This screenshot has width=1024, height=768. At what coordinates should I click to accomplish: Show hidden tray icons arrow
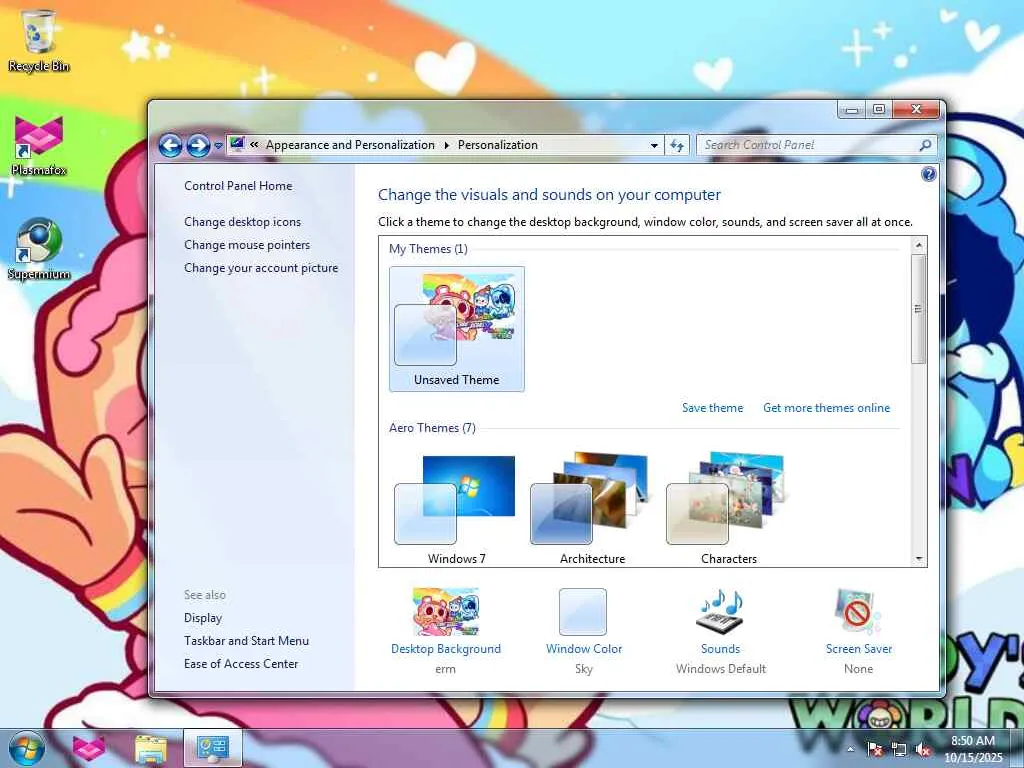click(850, 749)
